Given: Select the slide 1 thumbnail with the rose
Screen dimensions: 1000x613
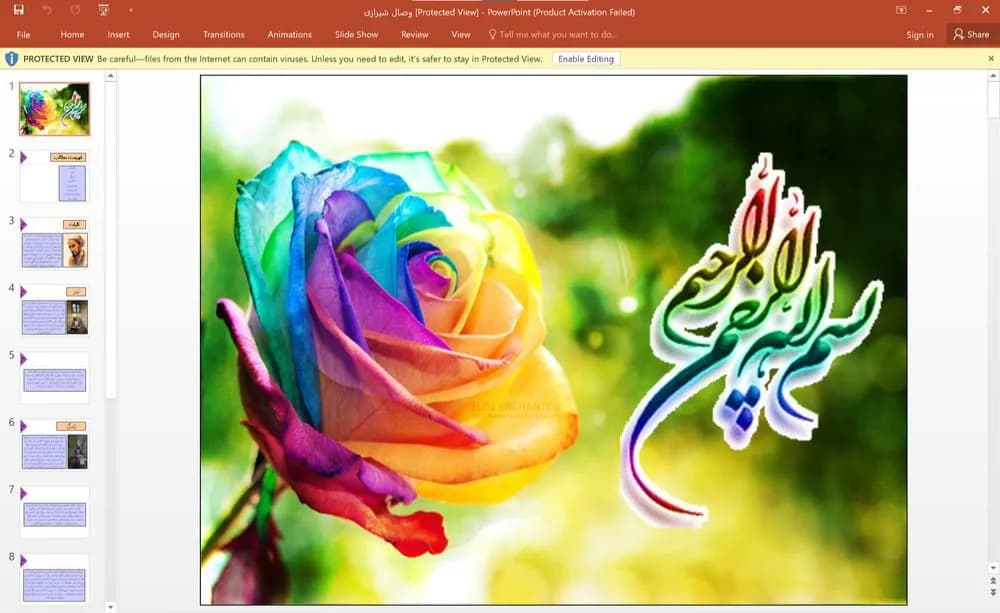Looking at the screenshot, I should click(54, 108).
